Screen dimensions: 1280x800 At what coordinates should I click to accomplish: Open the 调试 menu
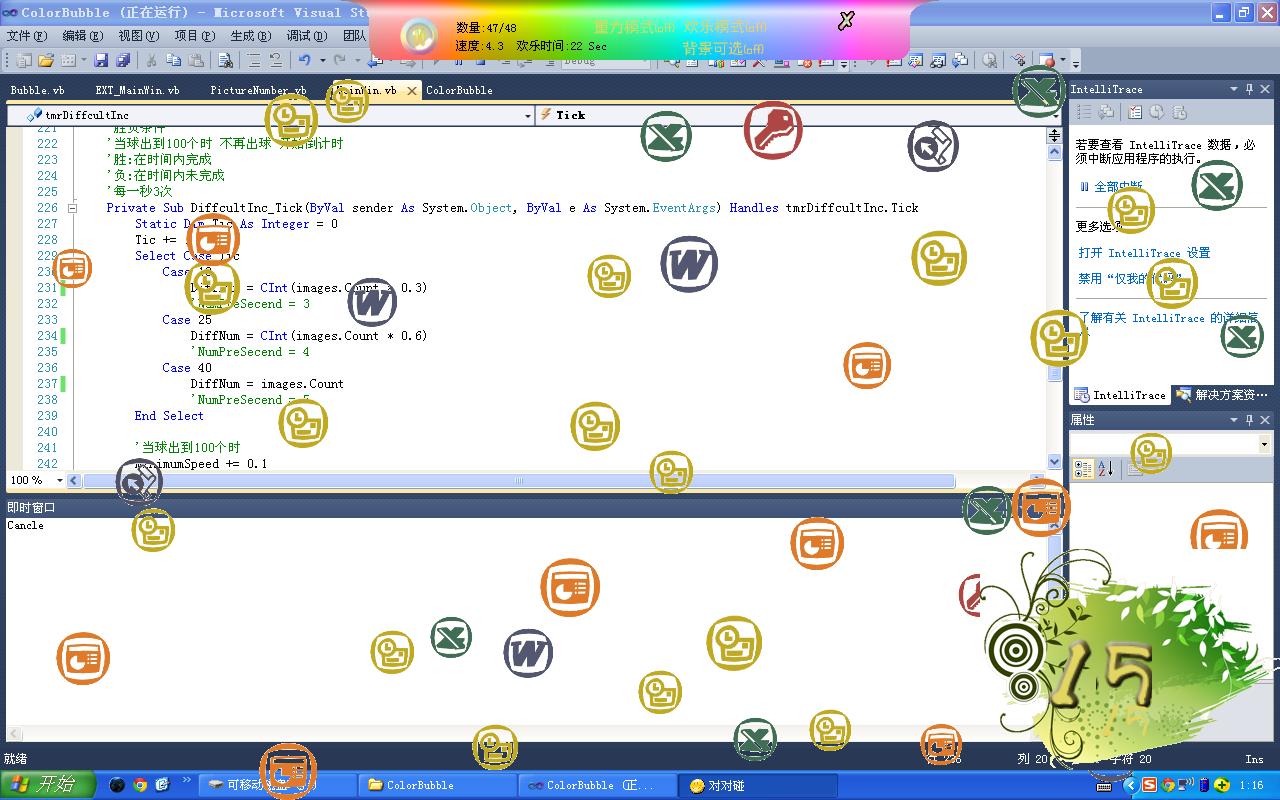coord(306,35)
